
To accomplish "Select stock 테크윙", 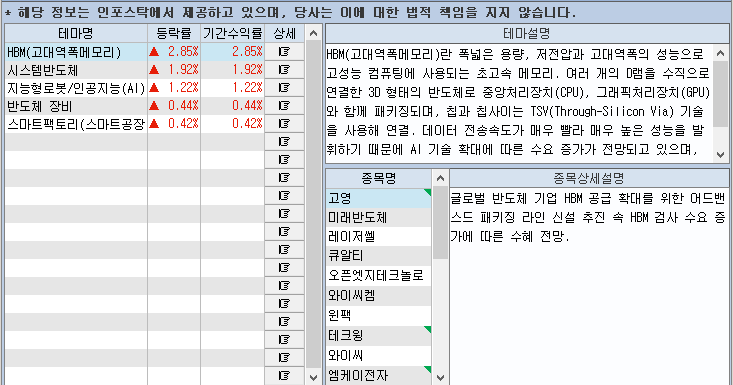I will [x=378, y=335].
